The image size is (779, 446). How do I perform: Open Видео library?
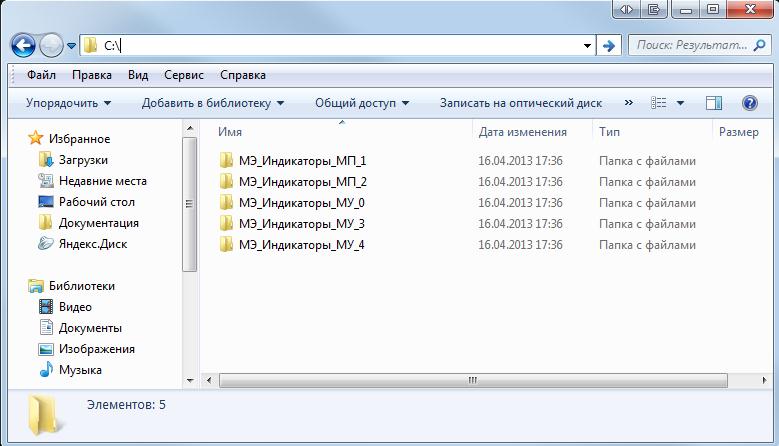click(75, 307)
